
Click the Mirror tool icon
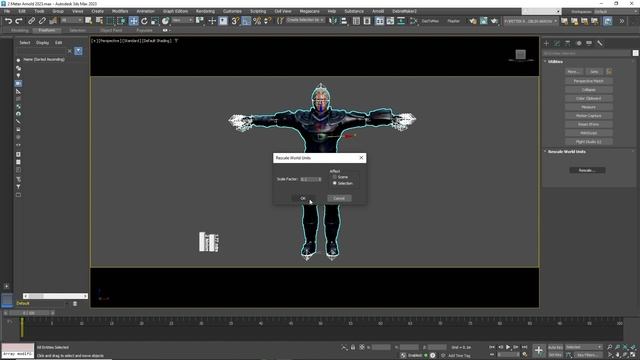point(333,21)
